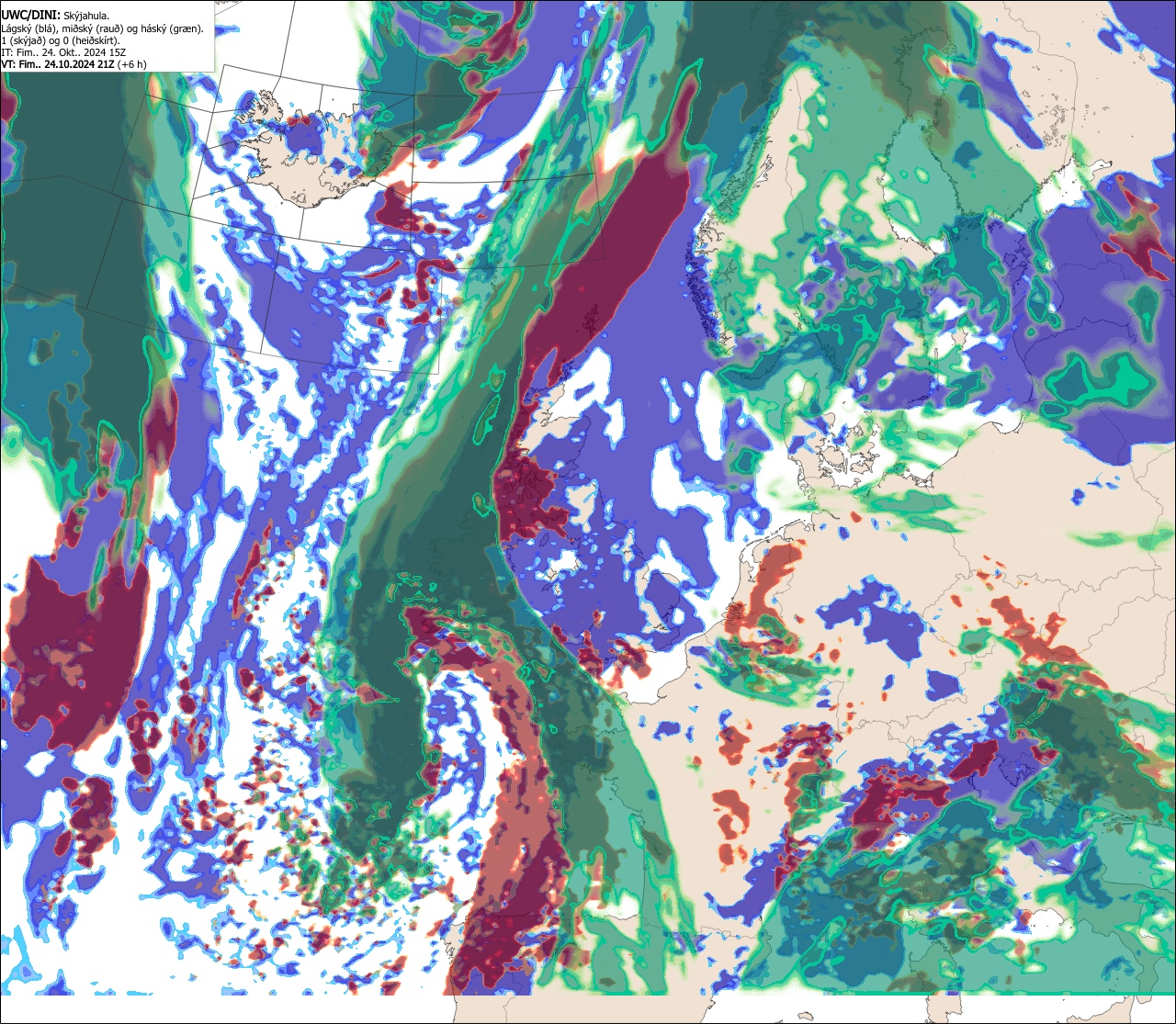This screenshot has height=1024, width=1176.
Task: Click the "1 (skýjað) og 0 (heiðskírt)." line
Action: (x=61, y=40)
